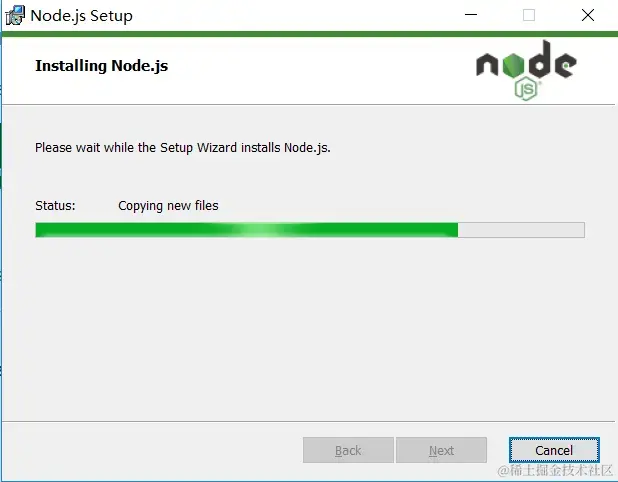The image size is (618, 482).
Task: Click the disabled maximize button
Action: tap(529, 15)
